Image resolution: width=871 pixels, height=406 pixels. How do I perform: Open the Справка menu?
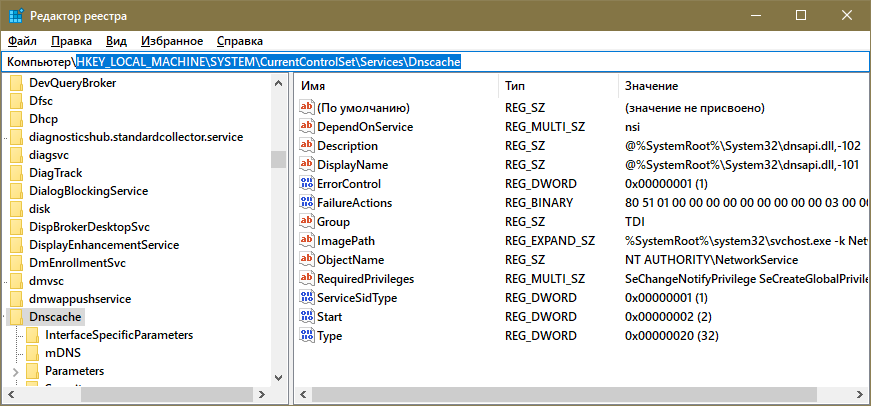point(239,41)
